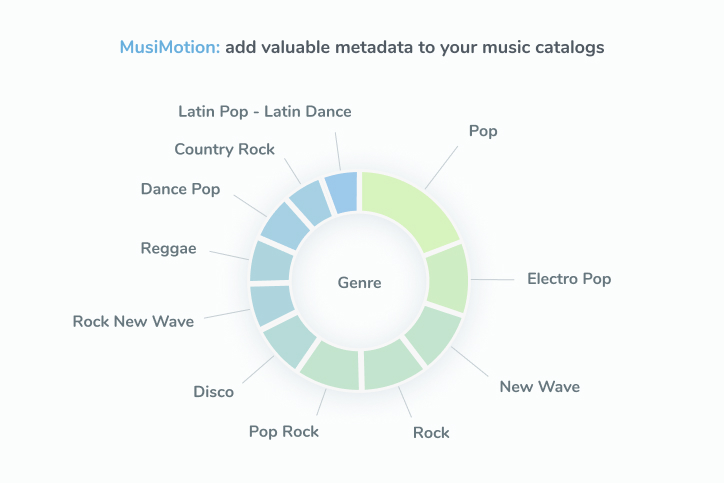
Task: Select the Rock New Wave text label
Action: pos(133,321)
